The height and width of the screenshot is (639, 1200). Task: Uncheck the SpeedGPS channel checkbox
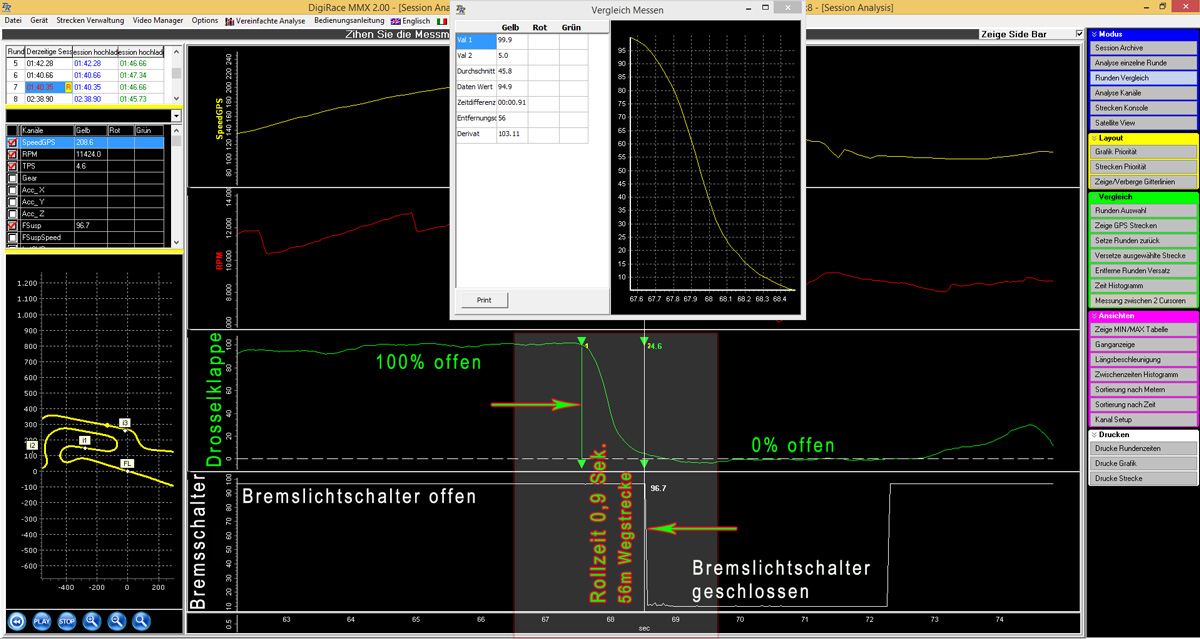coord(12,143)
